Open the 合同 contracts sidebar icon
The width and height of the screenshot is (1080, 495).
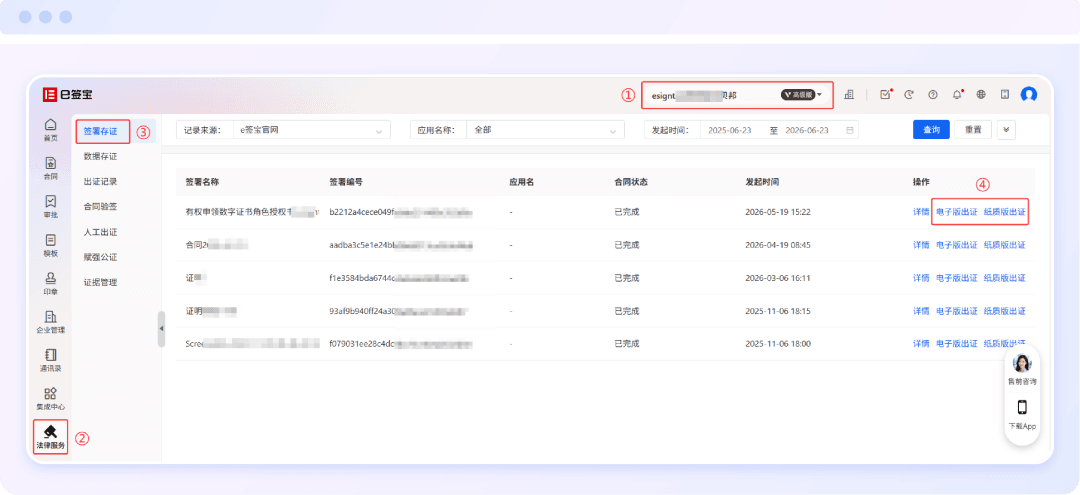pos(50,167)
